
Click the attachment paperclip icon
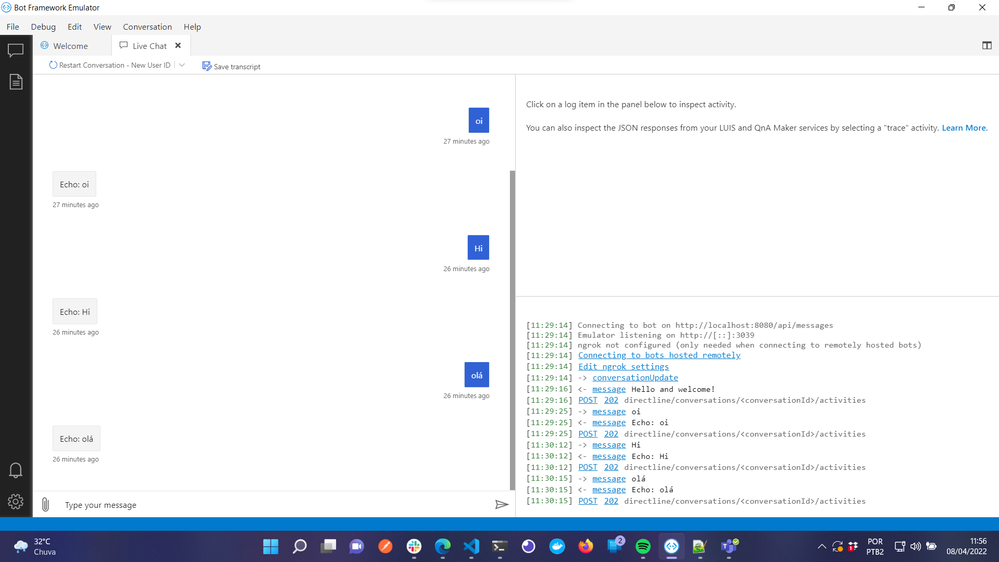[x=45, y=505]
